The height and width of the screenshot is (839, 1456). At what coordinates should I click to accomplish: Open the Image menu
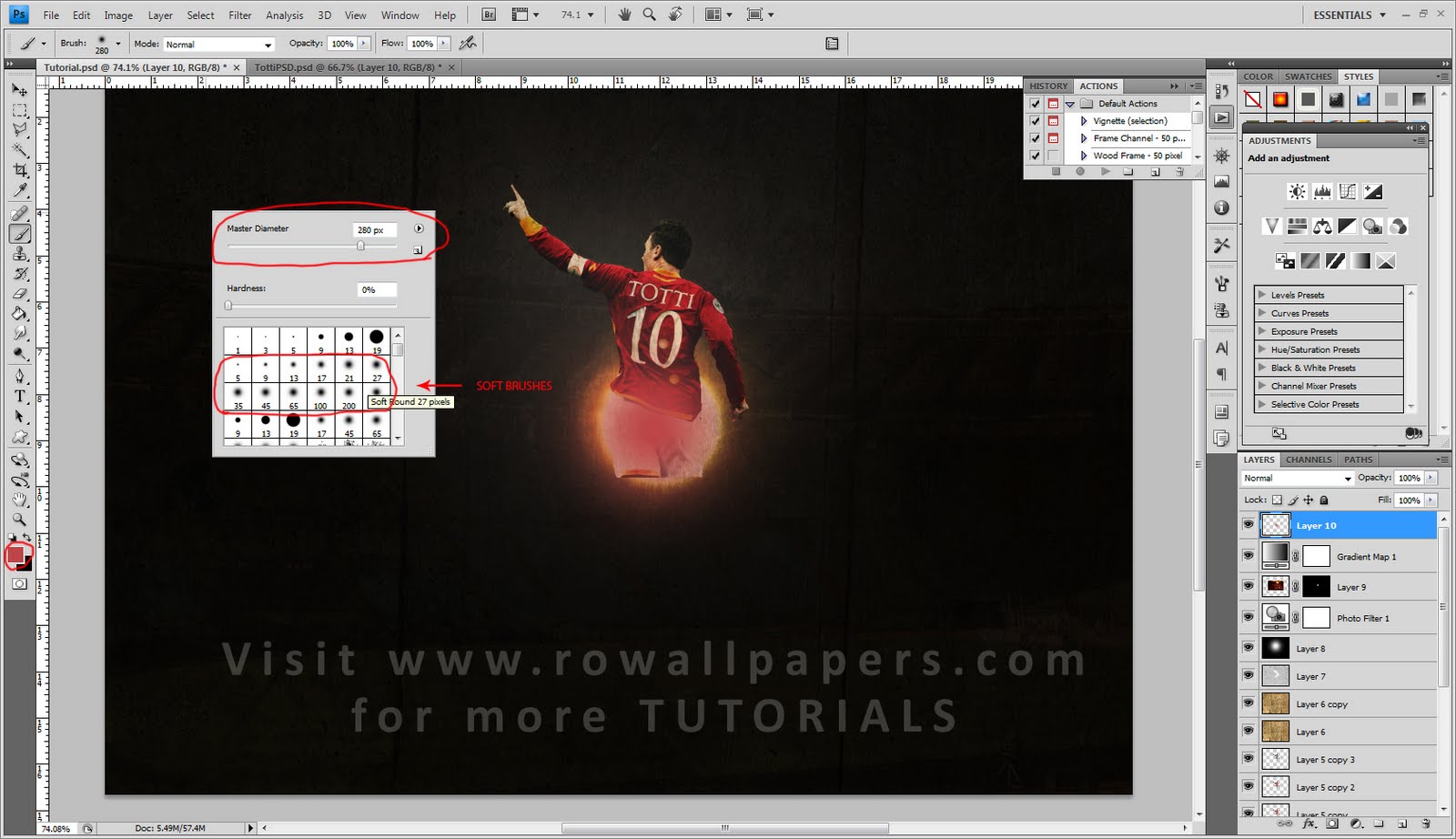pyautogui.click(x=118, y=15)
